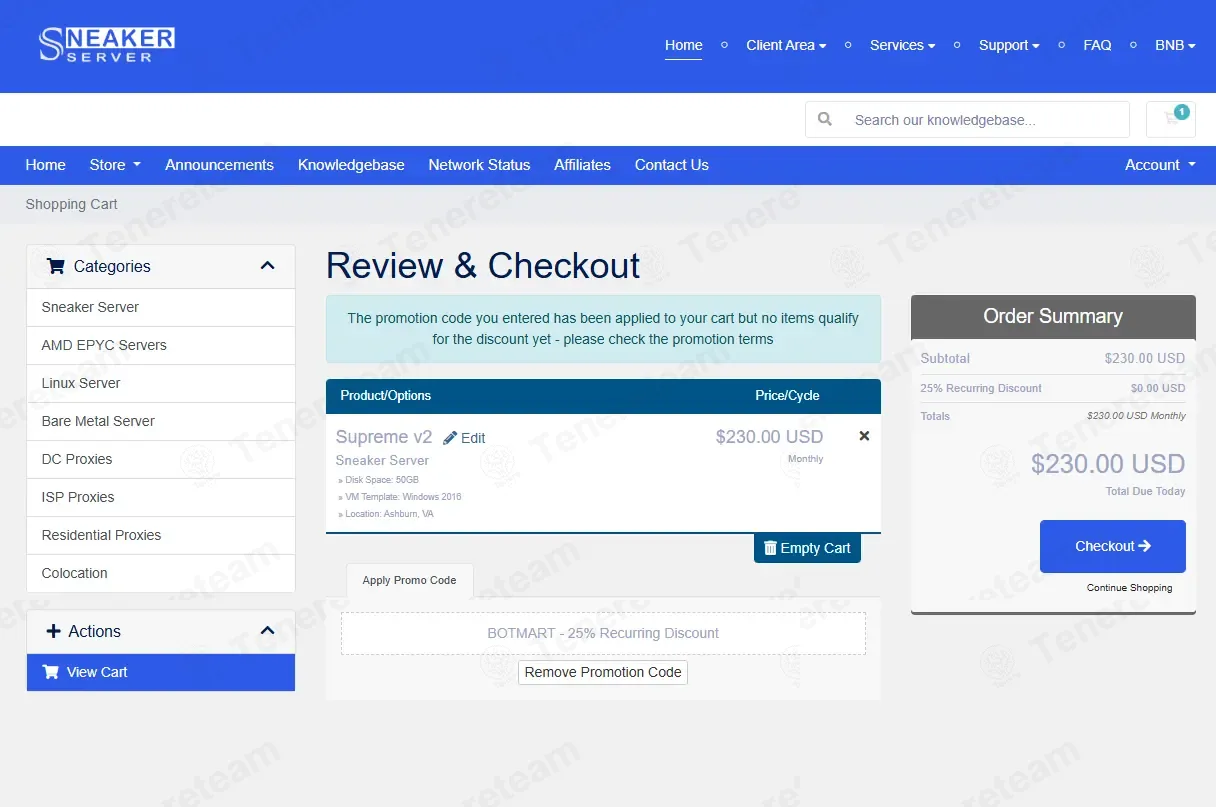Click the $230.00 USD Total Due Today amount
The image size is (1216, 807).
(1108, 464)
